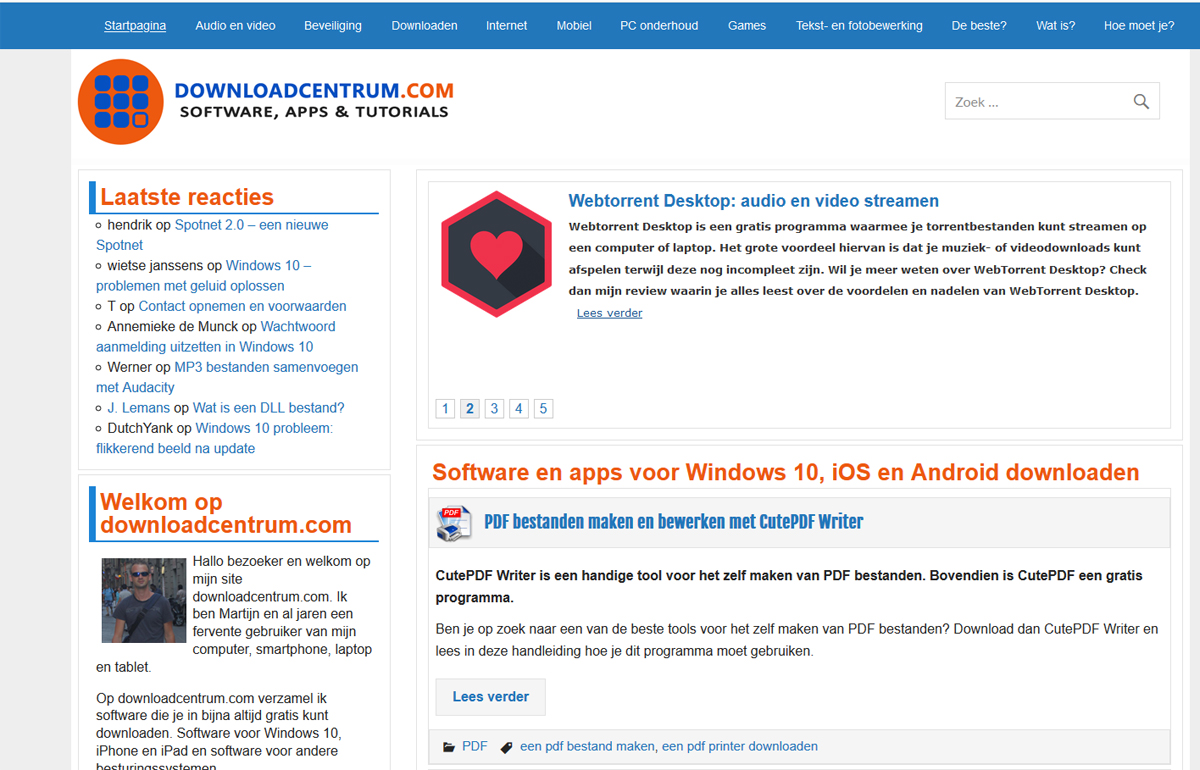Screen dimensions: 1200x770
Task: Click the folder category icon beside PDF
Action: tap(448, 747)
